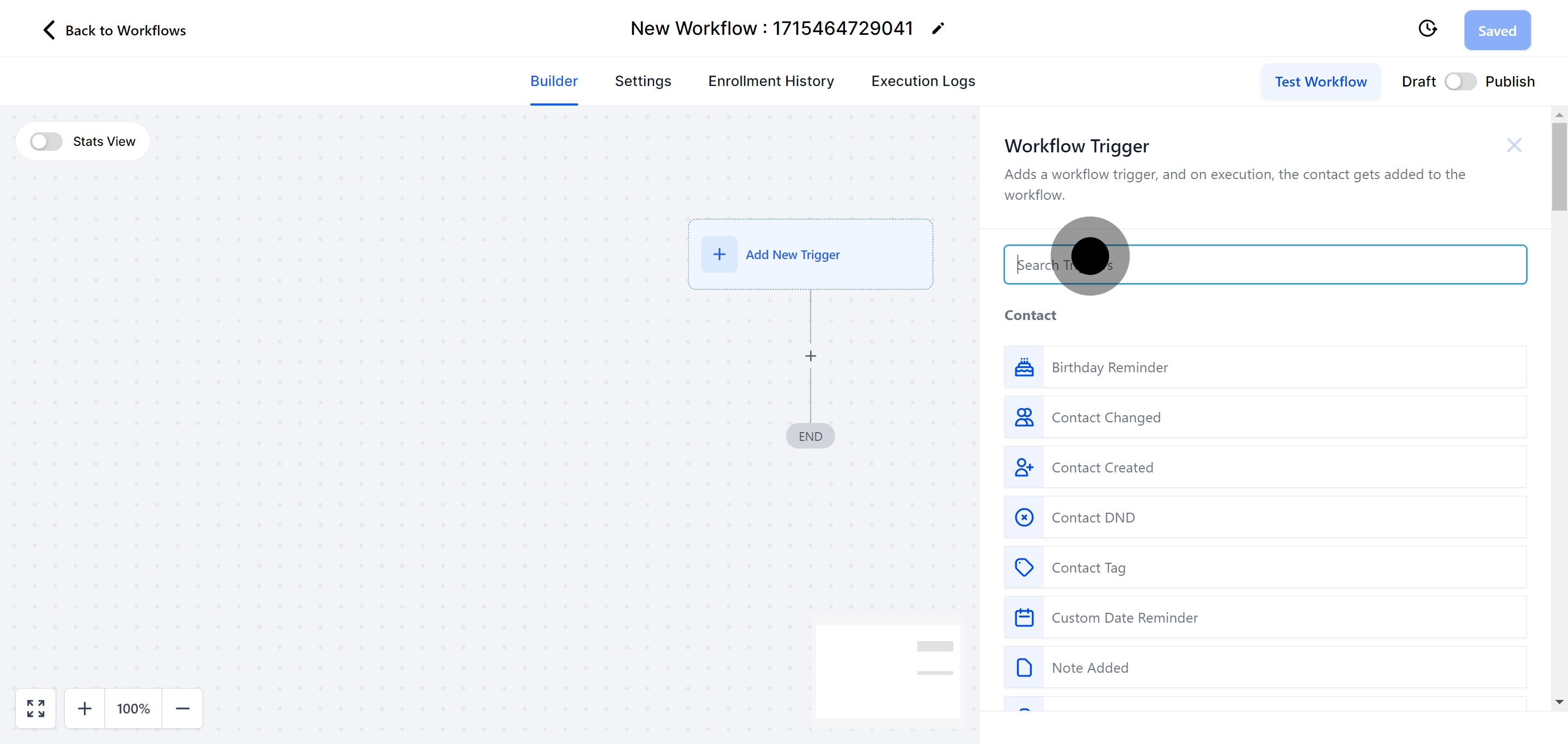Screen dimensions: 1568x744
Task: Zoom out with the minus icon
Action: tap(182, 708)
